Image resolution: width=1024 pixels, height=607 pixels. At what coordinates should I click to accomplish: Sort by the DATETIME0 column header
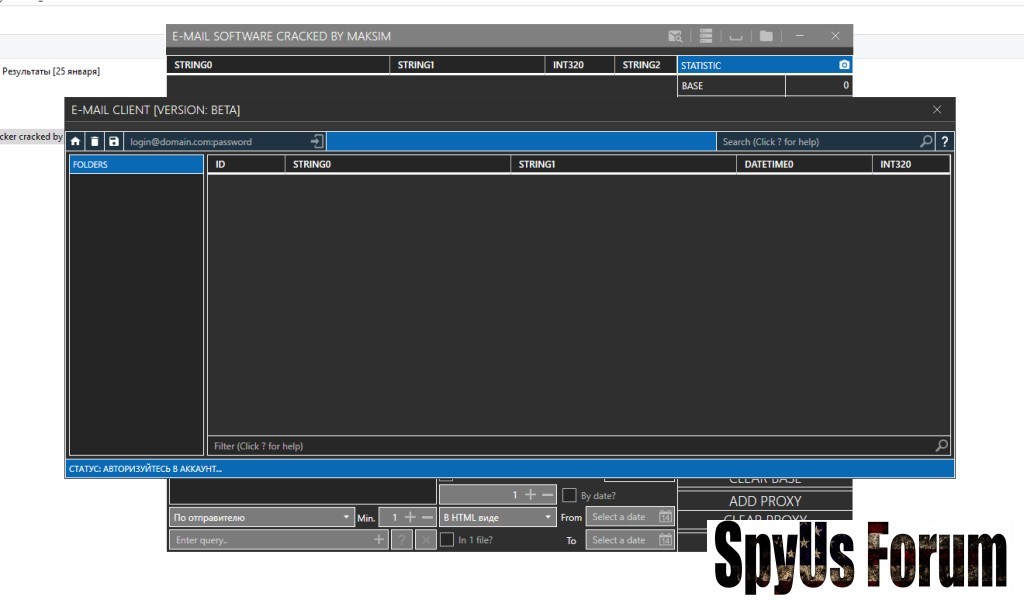[803, 165]
